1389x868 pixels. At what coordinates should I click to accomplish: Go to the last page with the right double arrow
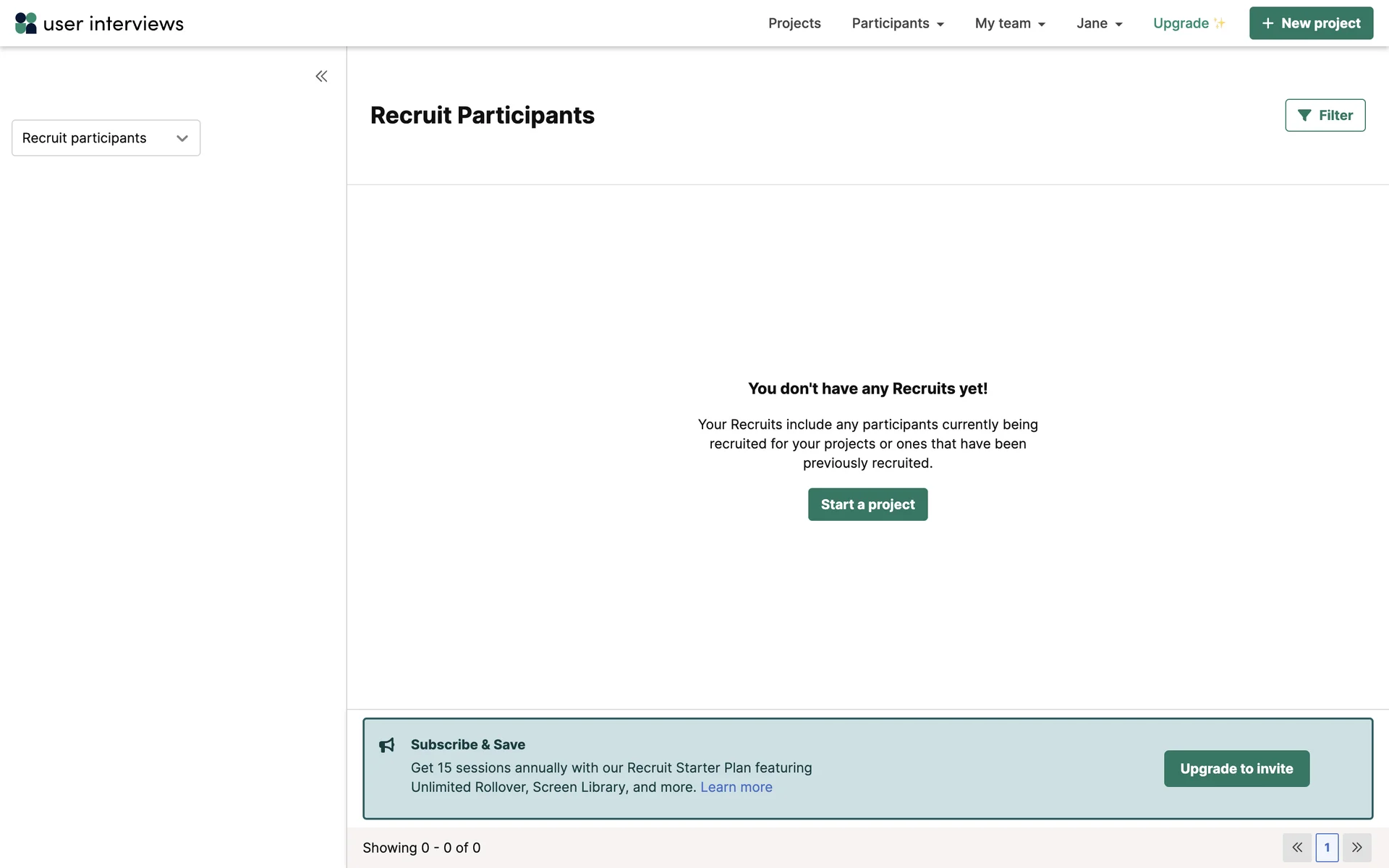[x=1357, y=847]
